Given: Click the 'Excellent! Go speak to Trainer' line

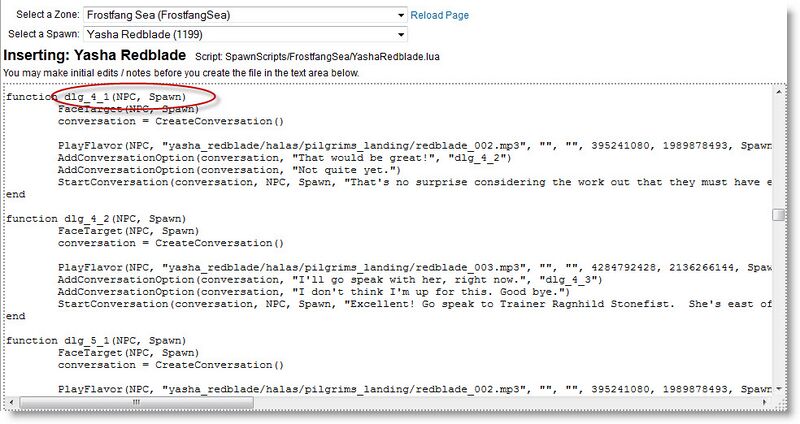Looking at the screenshot, I should tap(414, 305).
